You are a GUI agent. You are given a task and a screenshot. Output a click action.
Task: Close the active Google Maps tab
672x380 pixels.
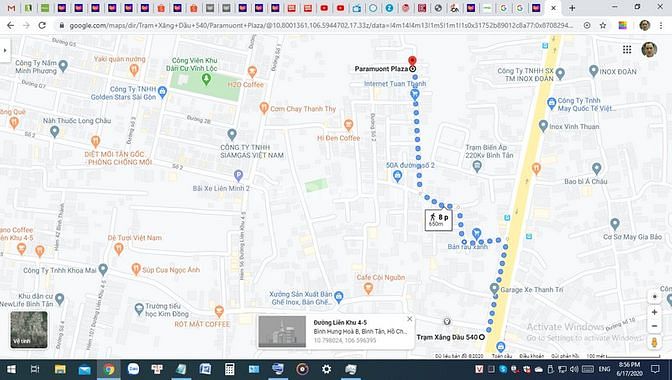click(x=553, y=8)
